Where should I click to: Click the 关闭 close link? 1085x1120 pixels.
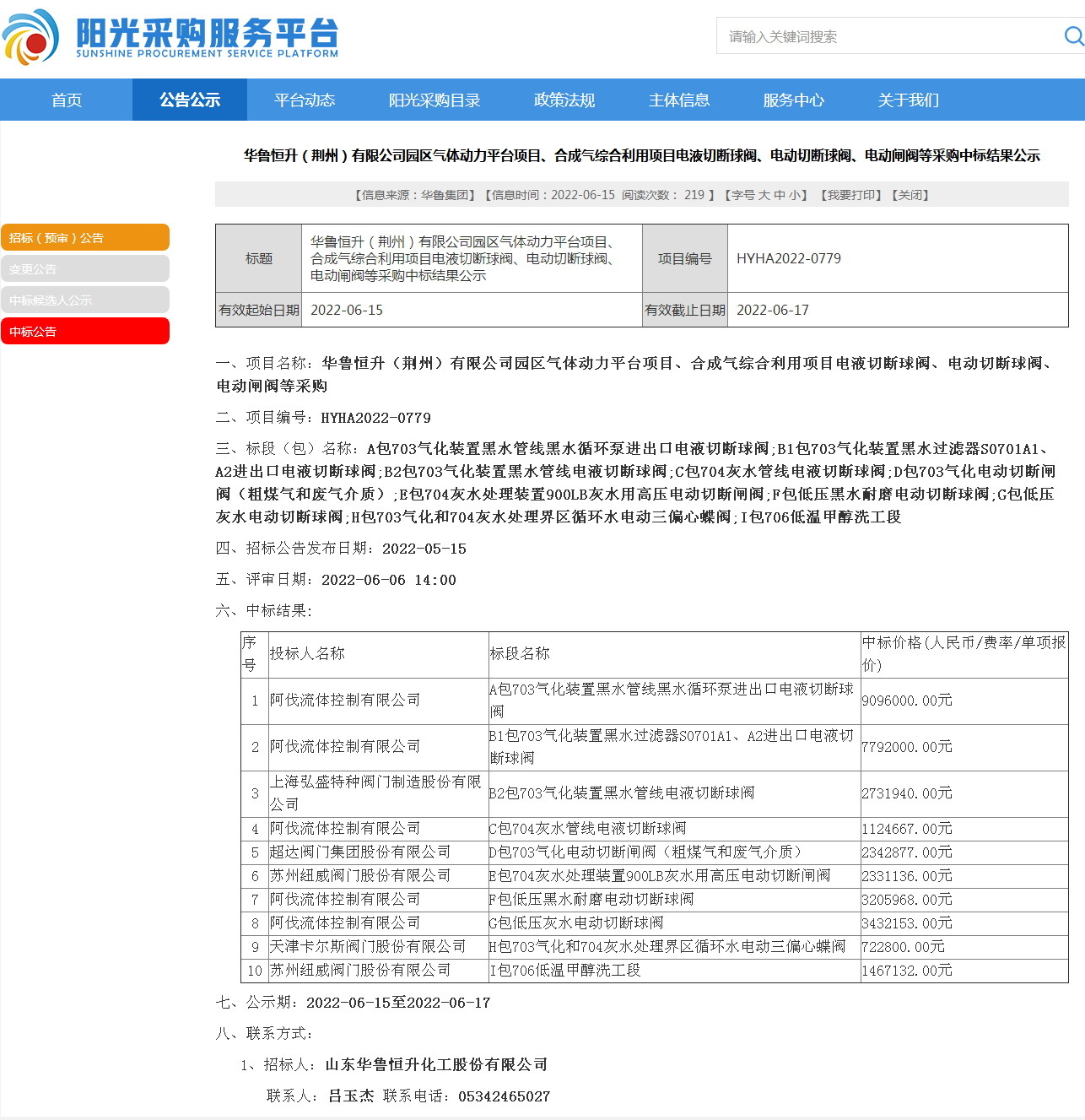coord(910,195)
